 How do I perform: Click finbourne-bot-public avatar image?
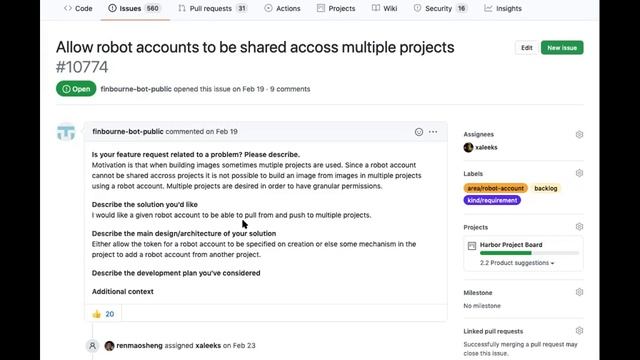point(66,132)
